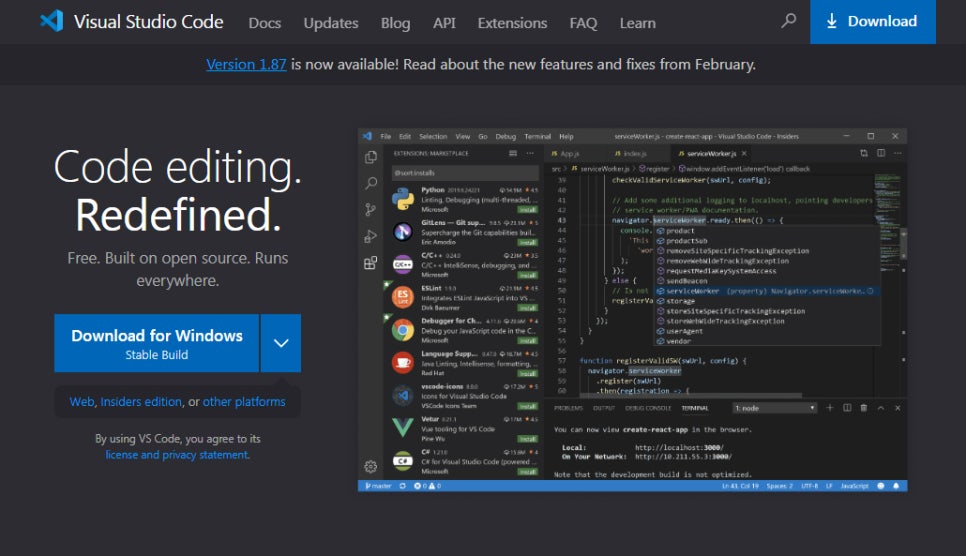966x556 pixels.
Task: Follow the Version 1.87 link
Action: point(246,64)
